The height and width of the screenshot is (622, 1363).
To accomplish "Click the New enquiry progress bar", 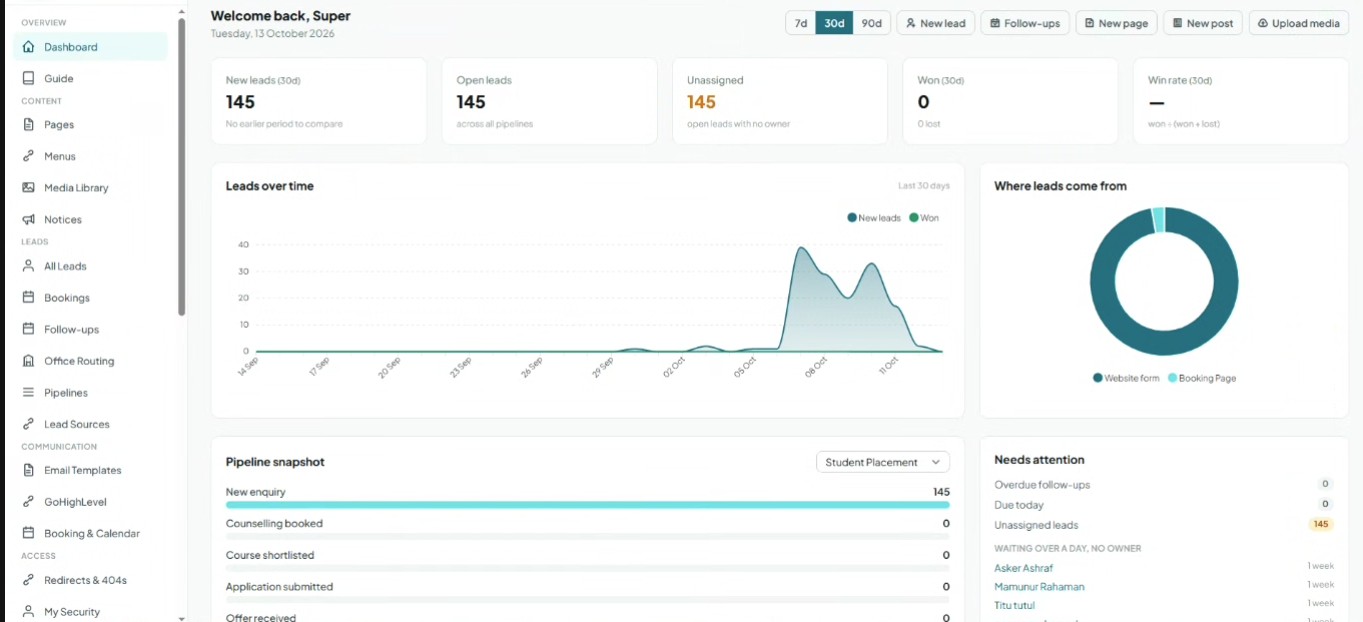I will (588, 505).
